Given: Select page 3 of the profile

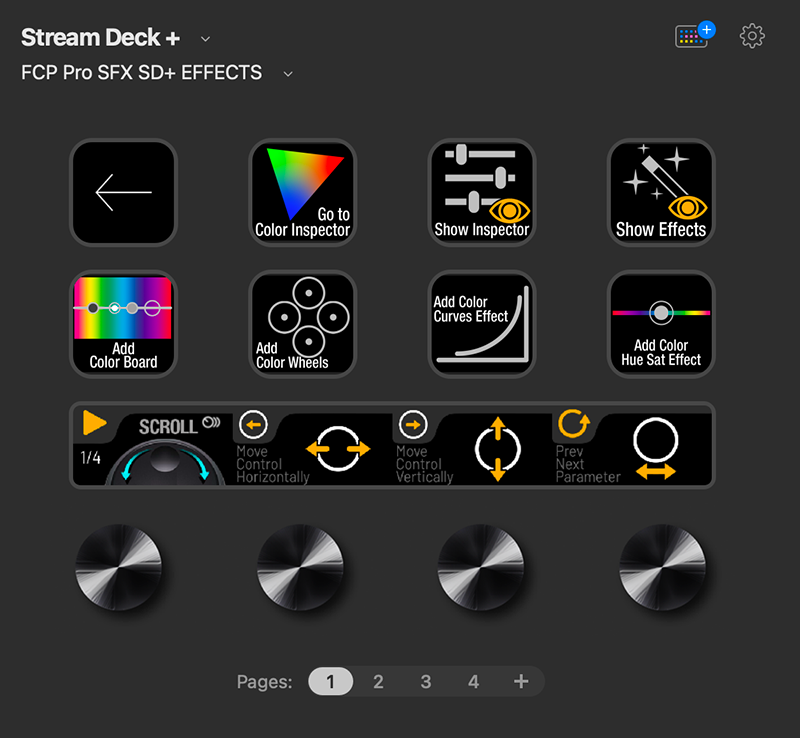Looking at the screenshot, I should pos(426,681).
